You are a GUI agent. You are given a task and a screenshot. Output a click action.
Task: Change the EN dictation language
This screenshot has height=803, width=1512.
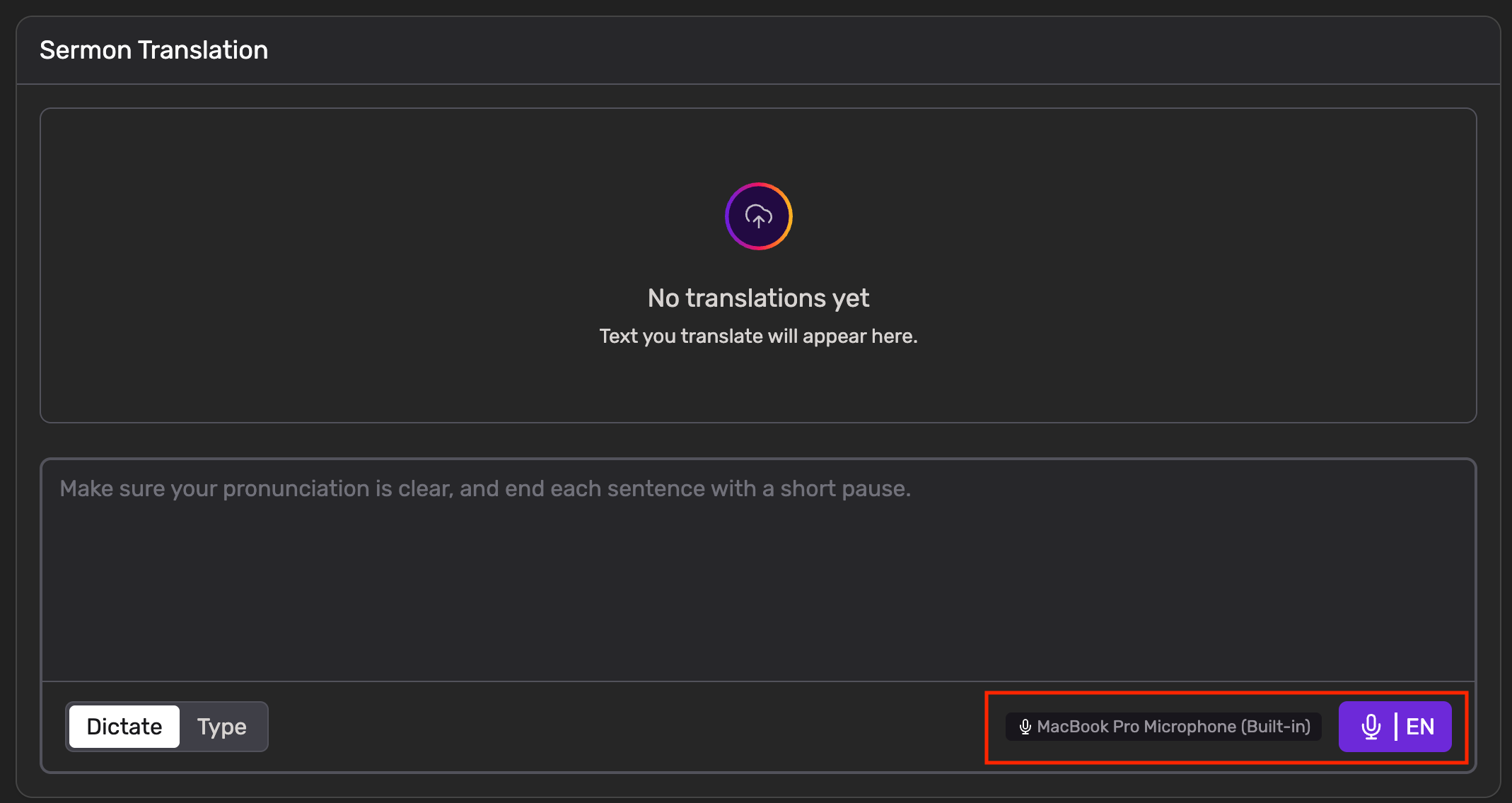[x=1420, y=727]
